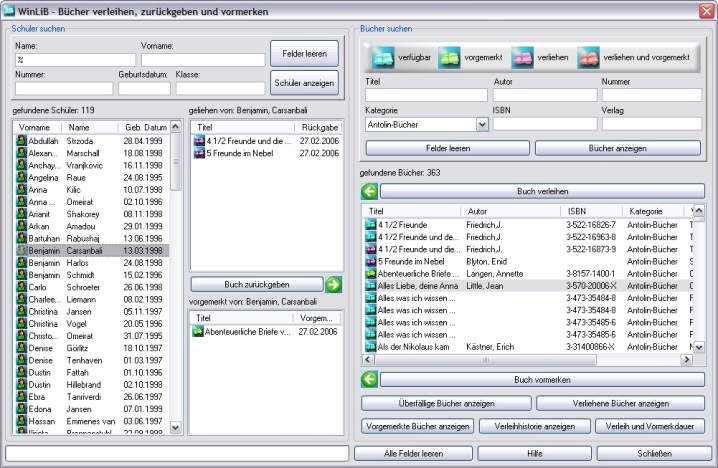718x468 pixels.
Task: Sort students by 'Geb. Datum' column header
Action: (144, 127)
